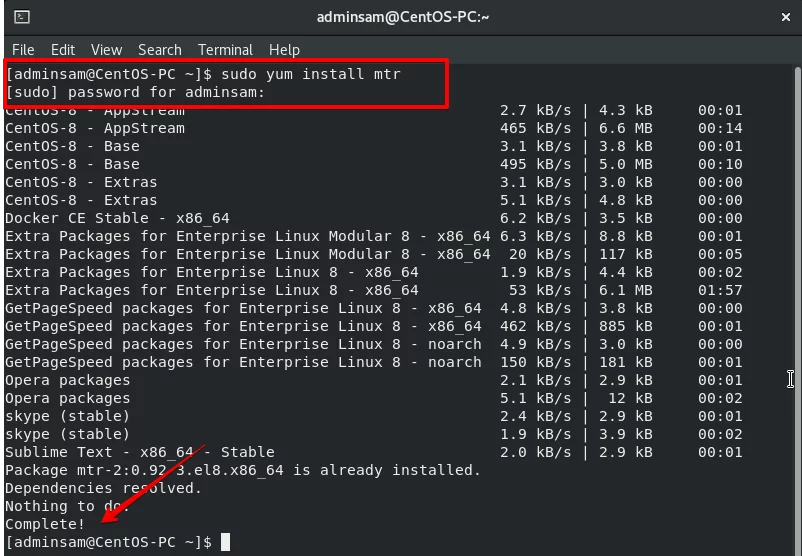This screenshot has height=556, width=802.
Task: Open the Terminal menu
Action: (225, 50)
